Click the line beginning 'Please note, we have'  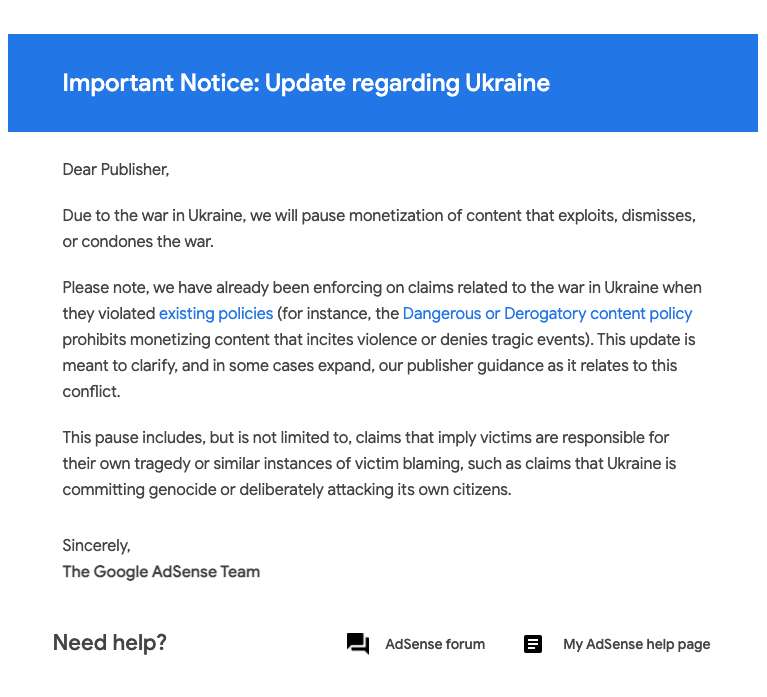tap(382, 288)
